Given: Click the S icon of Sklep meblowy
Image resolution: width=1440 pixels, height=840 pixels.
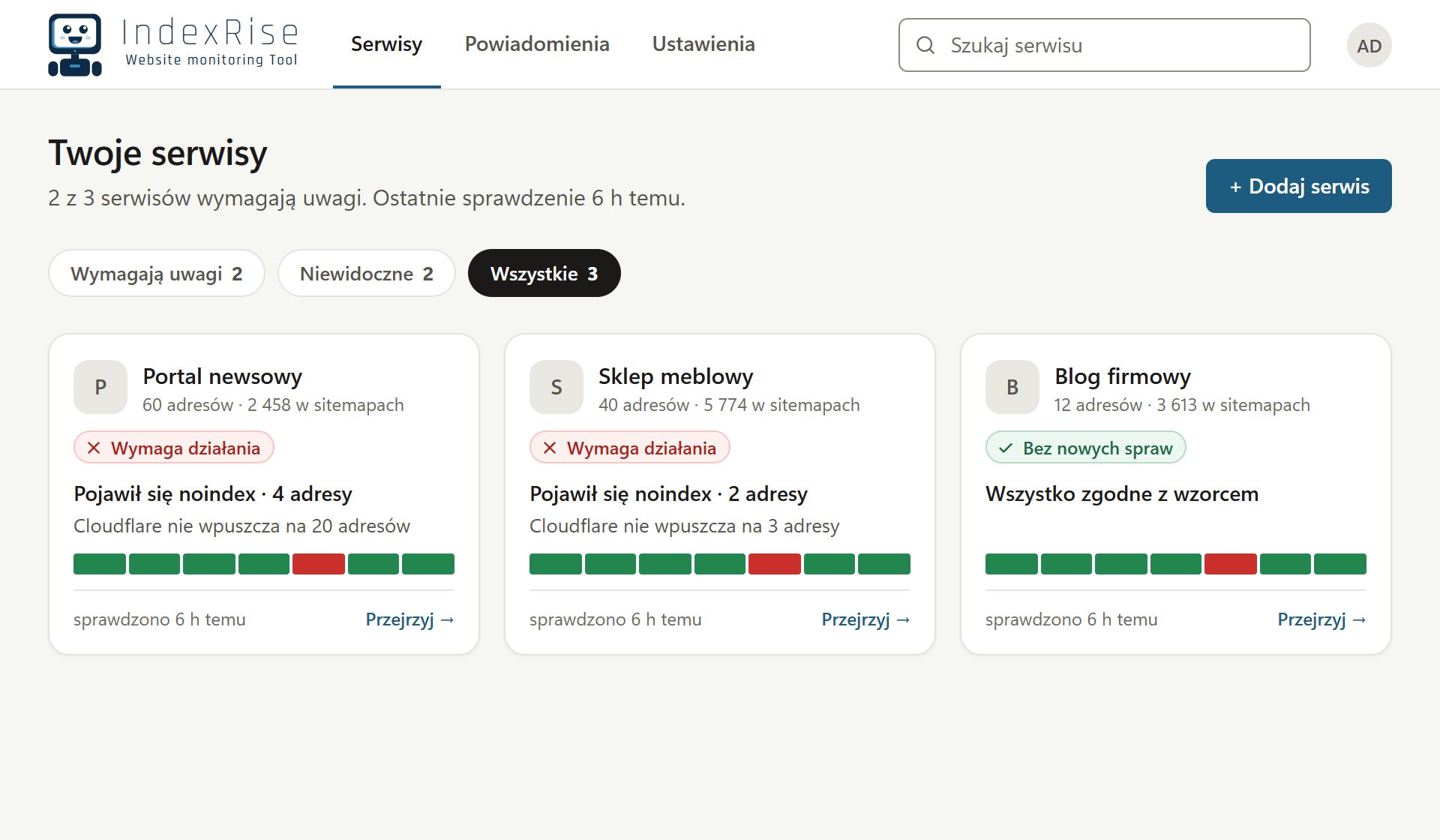Looking at the screenshot, I should pyautogui.click(x=556, y=387).
